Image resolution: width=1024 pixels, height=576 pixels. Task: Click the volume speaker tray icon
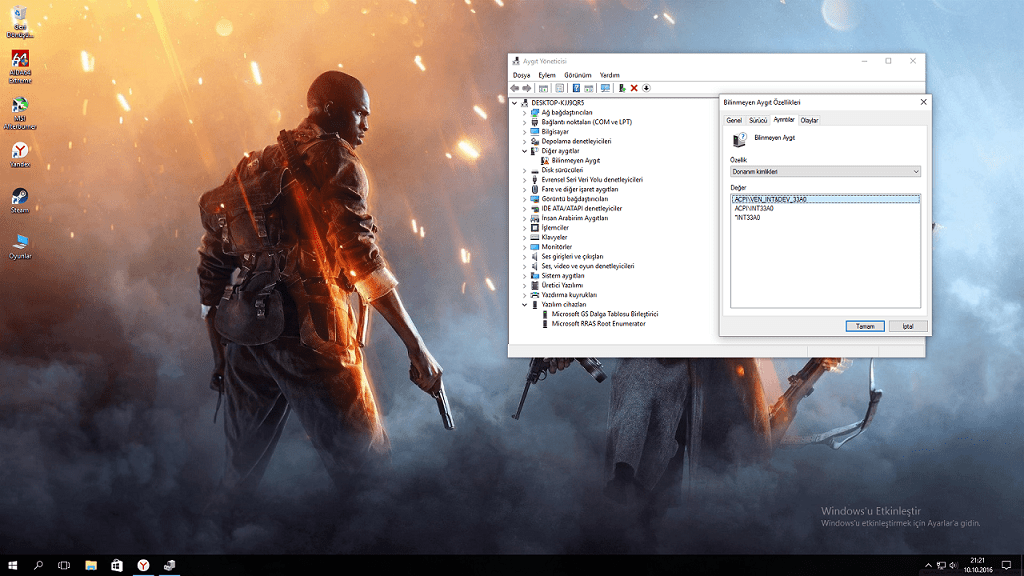pyautogui.click(x=953, y=565)
